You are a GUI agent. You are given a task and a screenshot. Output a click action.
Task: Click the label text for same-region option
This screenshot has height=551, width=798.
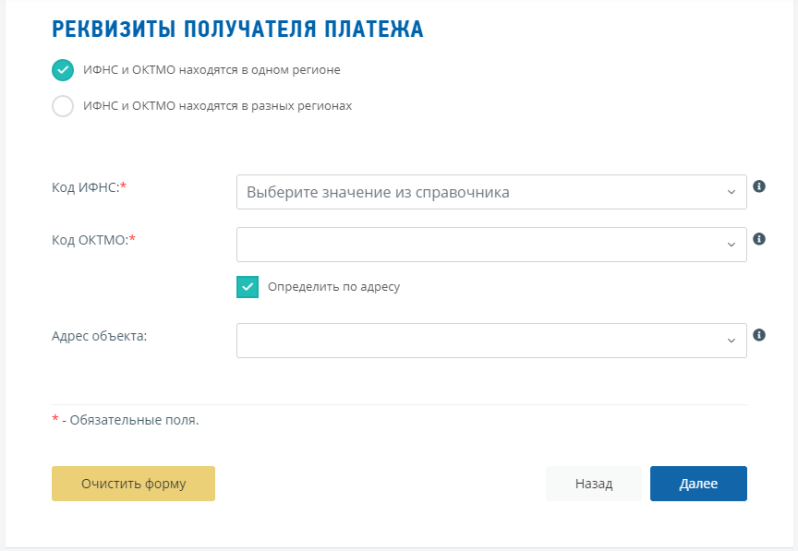[x=212, y=70]
